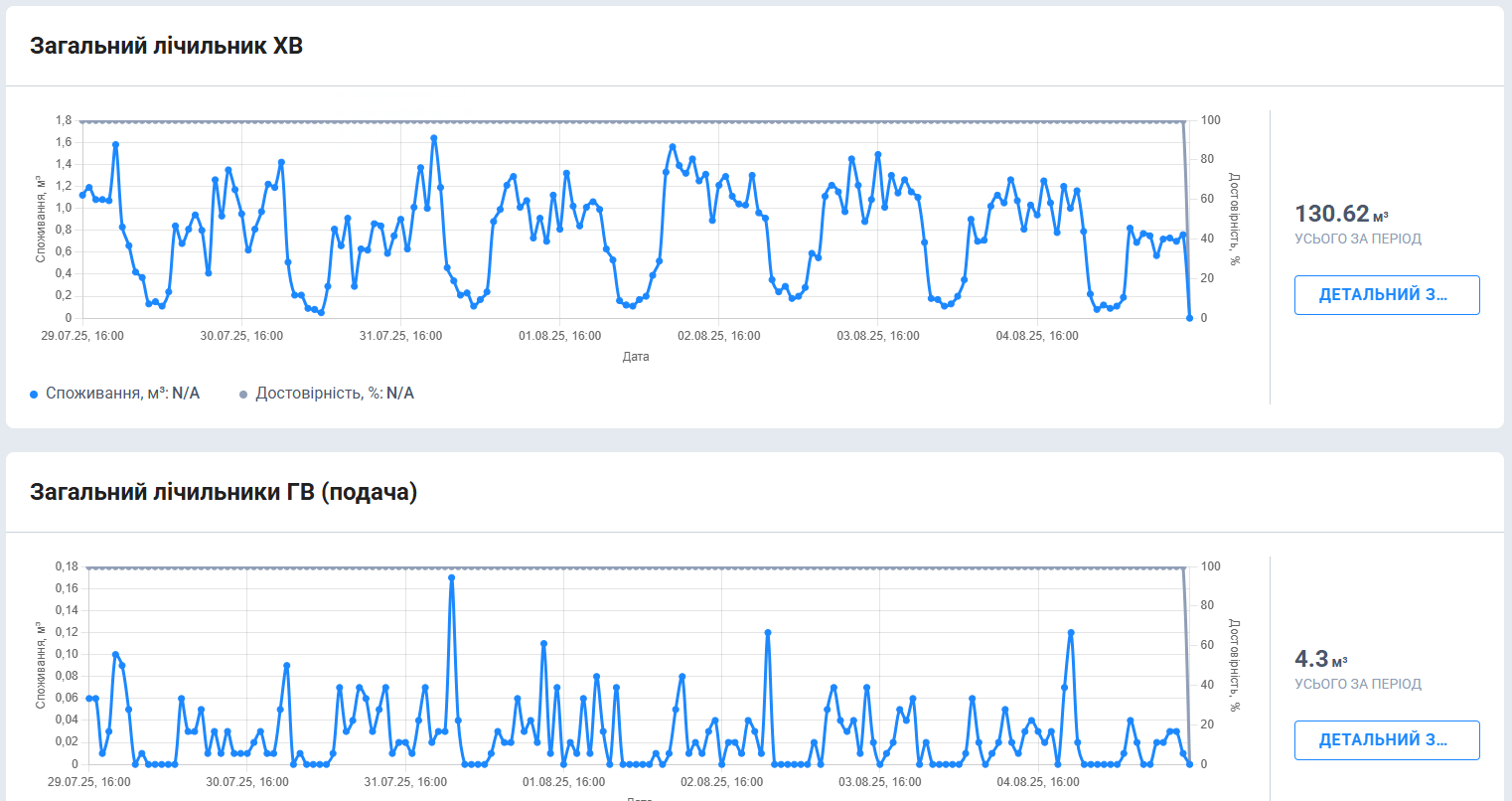Click the gray Достовірність legend dot
This screenshot has width=1512, height=801.
(x=243, y=395)
